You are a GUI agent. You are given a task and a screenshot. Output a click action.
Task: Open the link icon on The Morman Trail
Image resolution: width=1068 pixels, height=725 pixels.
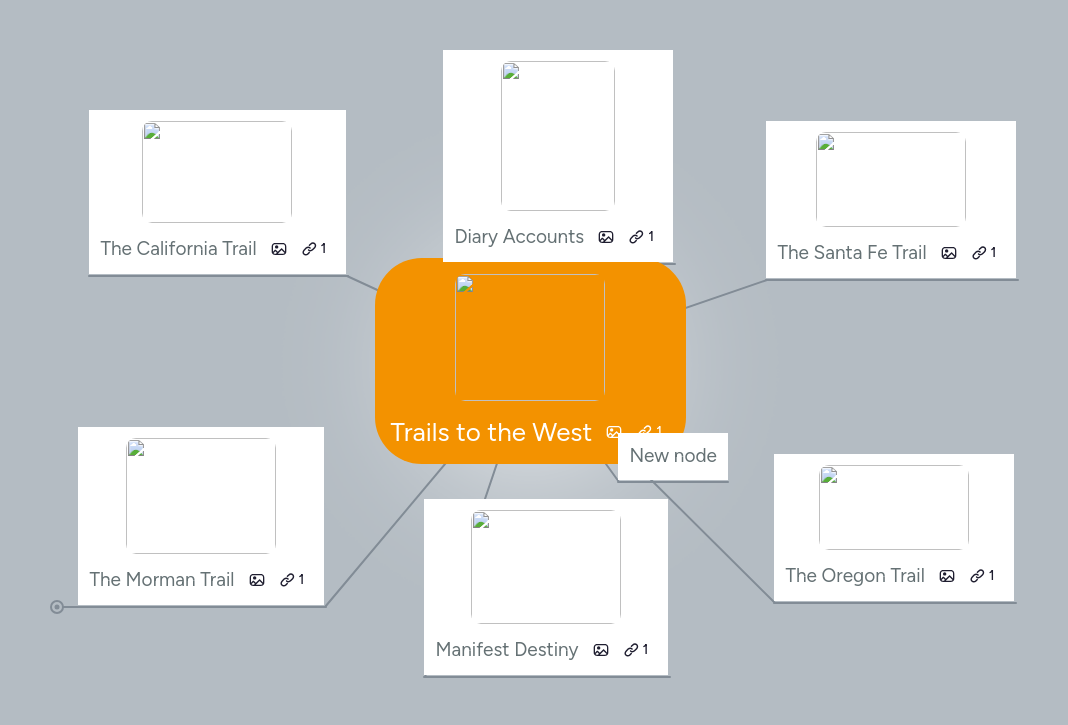click(287, 579)
